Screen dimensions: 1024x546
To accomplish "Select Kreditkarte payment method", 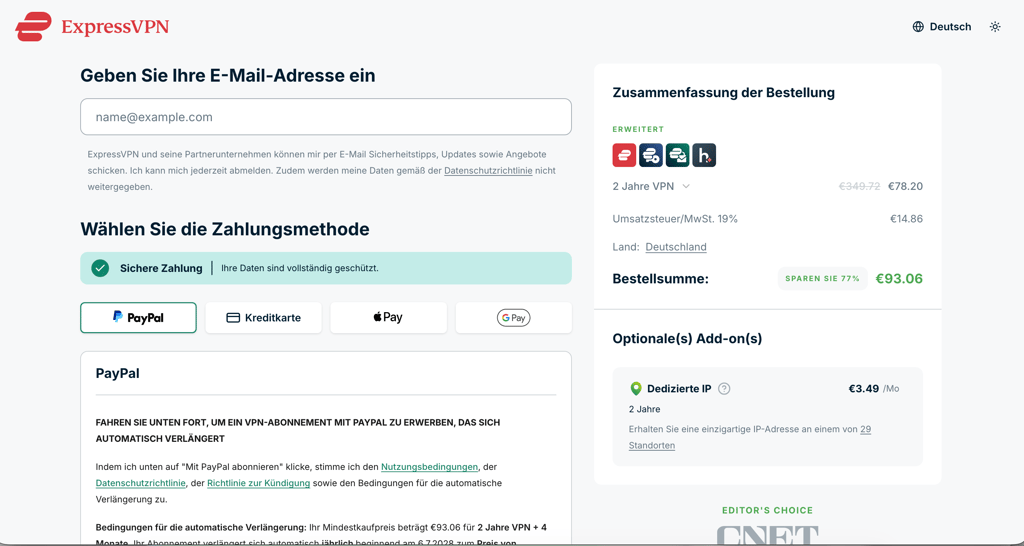I will 263,317.
